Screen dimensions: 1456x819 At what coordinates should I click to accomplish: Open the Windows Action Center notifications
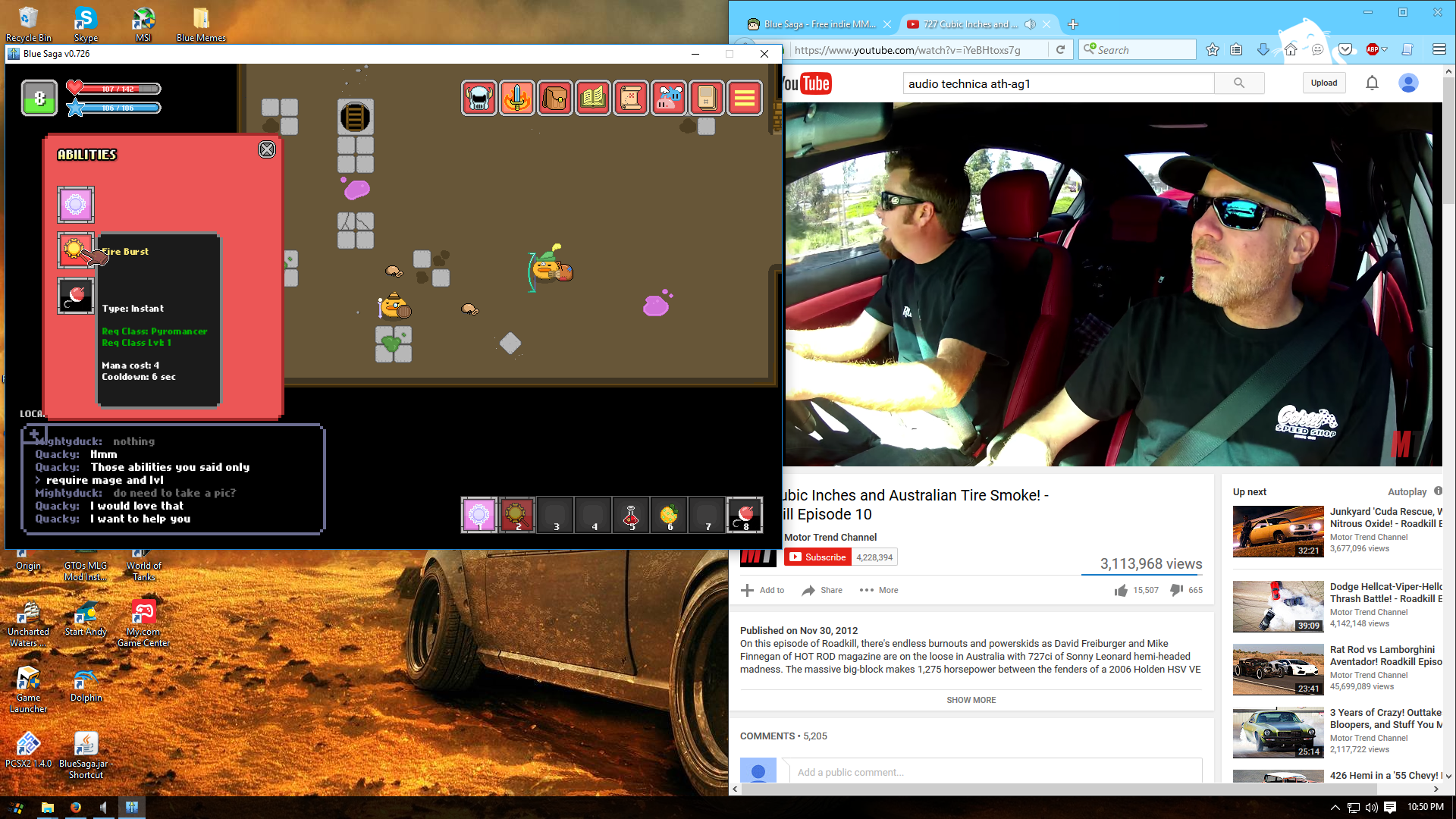(x=1390, y=808)
